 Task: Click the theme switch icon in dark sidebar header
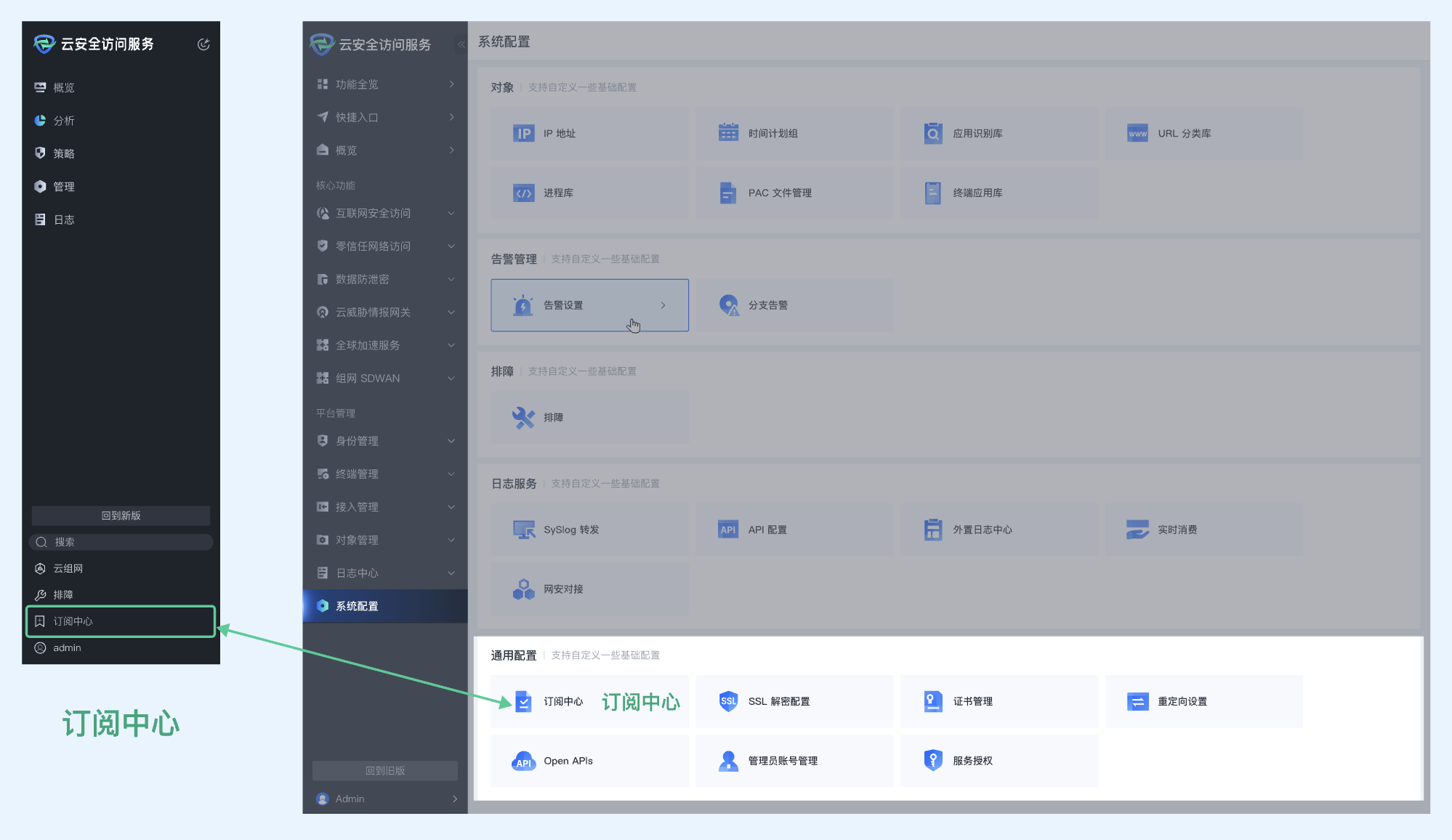pyautogui.click(x=203, y=44)
